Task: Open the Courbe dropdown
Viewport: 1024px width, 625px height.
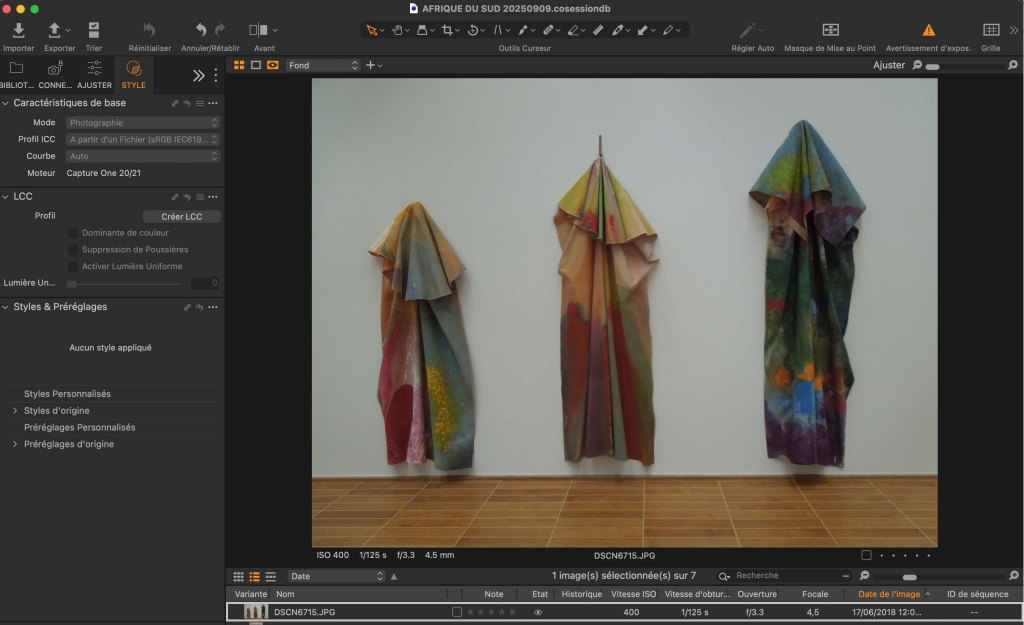Action: click(x=143, y=156)
